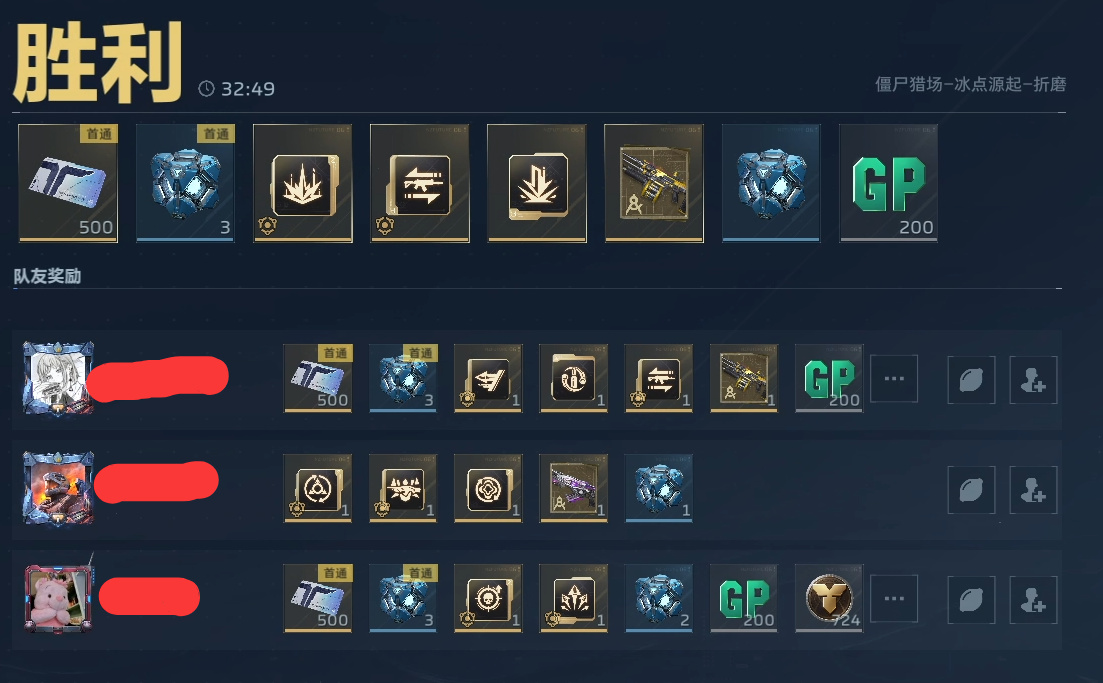Give a like to the second teammate
Screen dimensions: 1103x683
971,490
